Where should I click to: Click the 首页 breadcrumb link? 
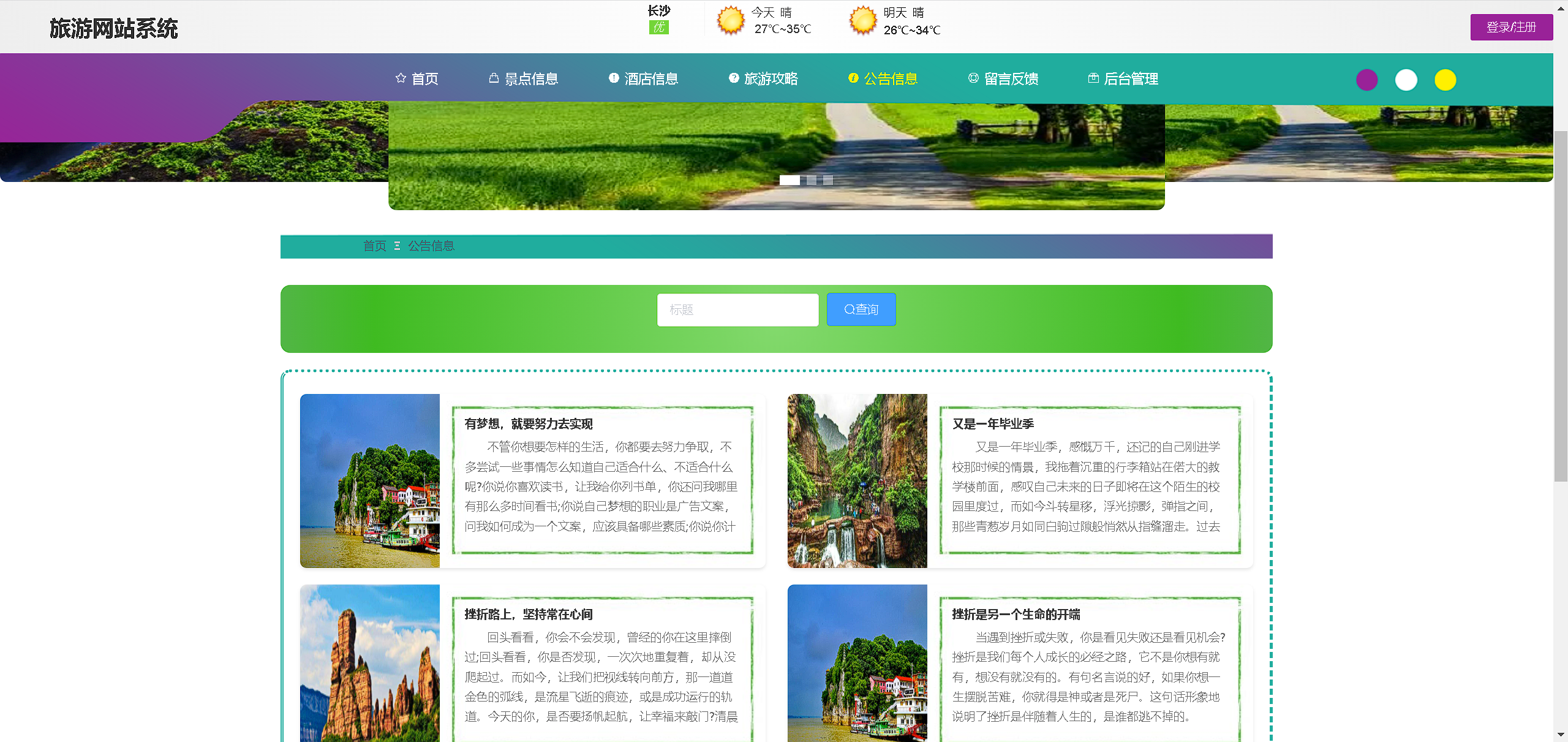click(x=375, y=246)
